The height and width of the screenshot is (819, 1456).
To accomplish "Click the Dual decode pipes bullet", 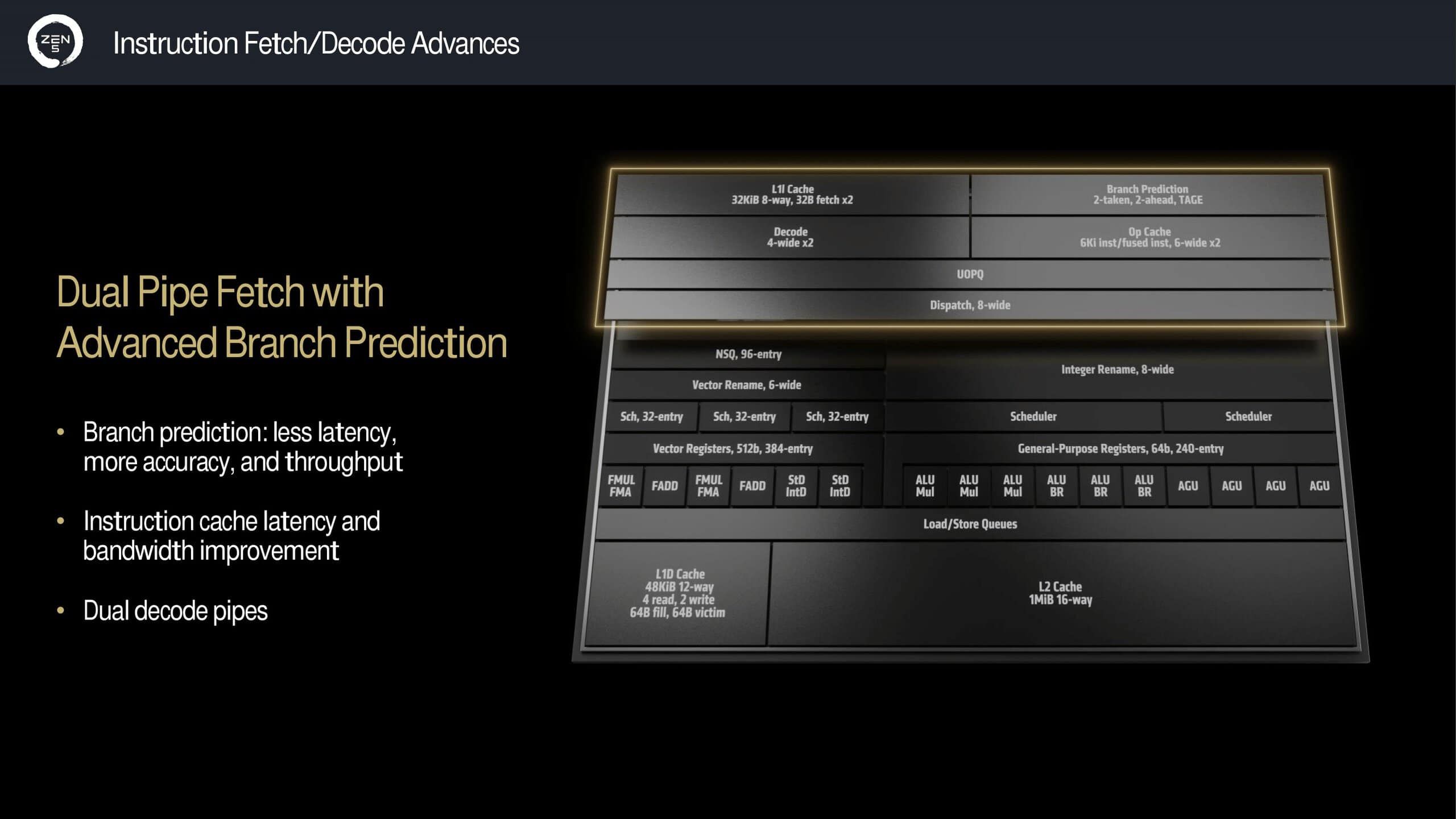I will (x=175, y=611).
